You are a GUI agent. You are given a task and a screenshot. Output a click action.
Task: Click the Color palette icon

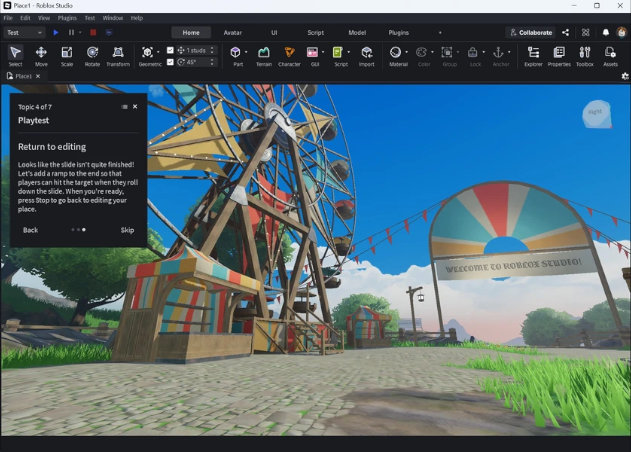[x=421, y=52]
